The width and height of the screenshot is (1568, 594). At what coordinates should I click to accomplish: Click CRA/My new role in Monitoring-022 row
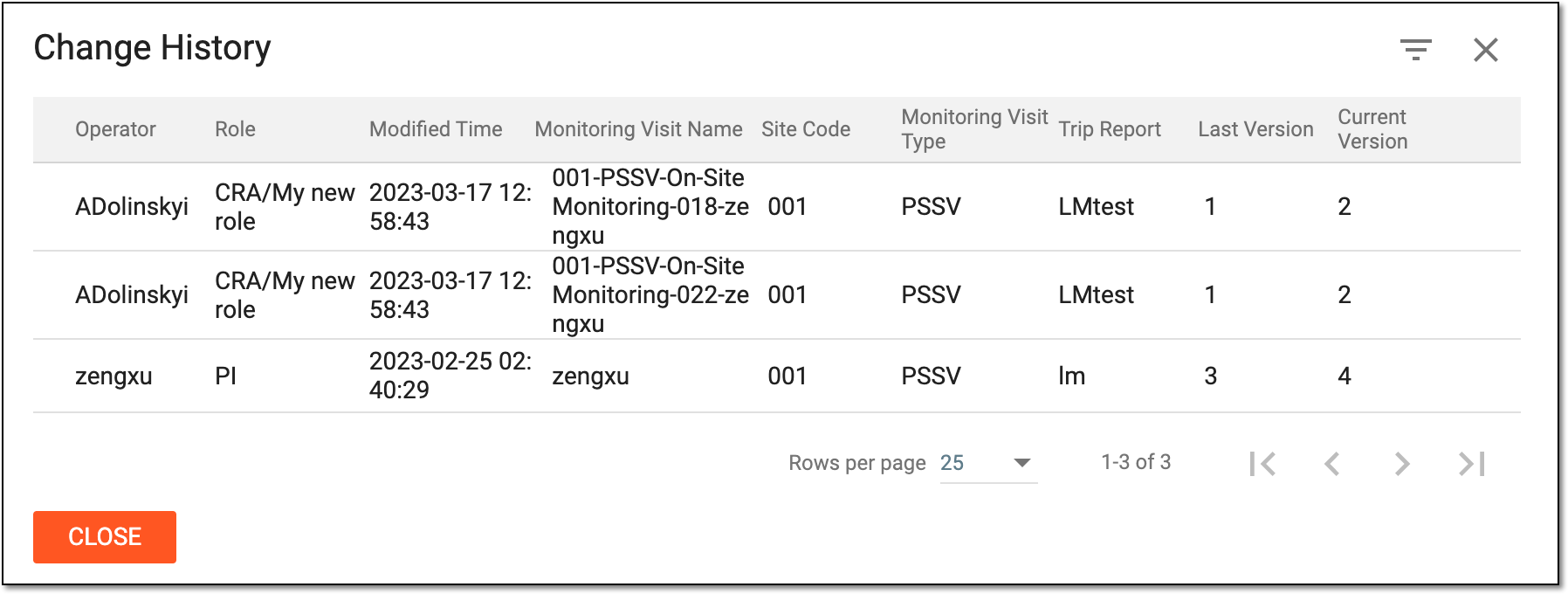pyautogui.click(x=285, y=295)
